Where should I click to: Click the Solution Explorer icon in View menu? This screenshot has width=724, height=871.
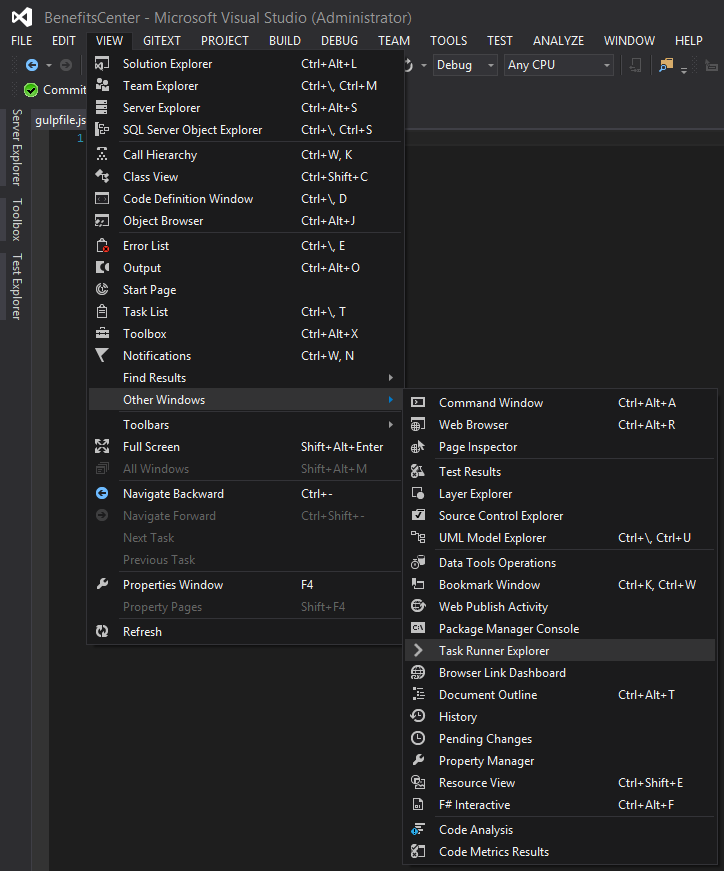tap(102, 64)
